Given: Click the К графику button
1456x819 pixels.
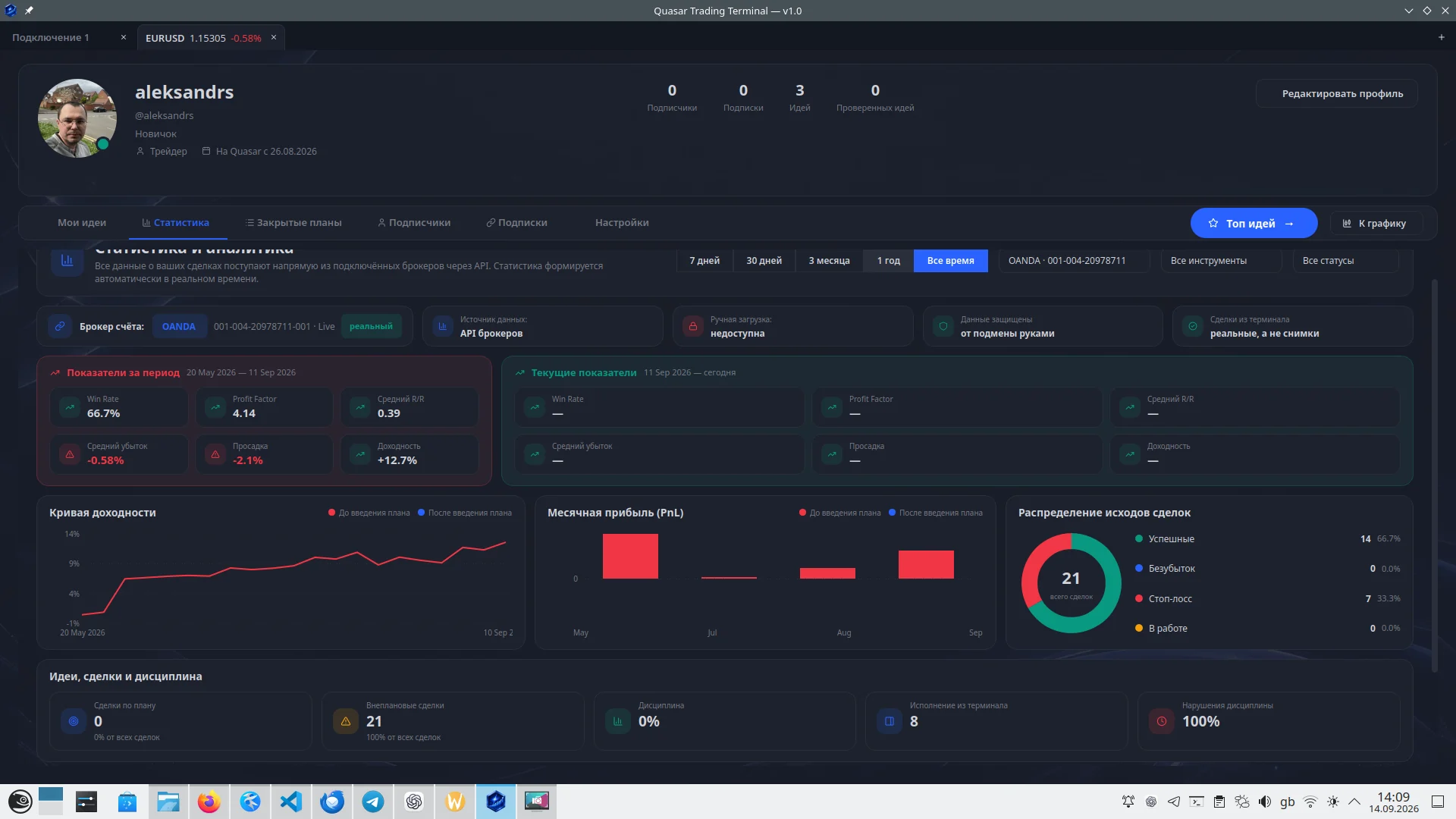Looking at the screenshot, I should click(x=1376, y=223).
